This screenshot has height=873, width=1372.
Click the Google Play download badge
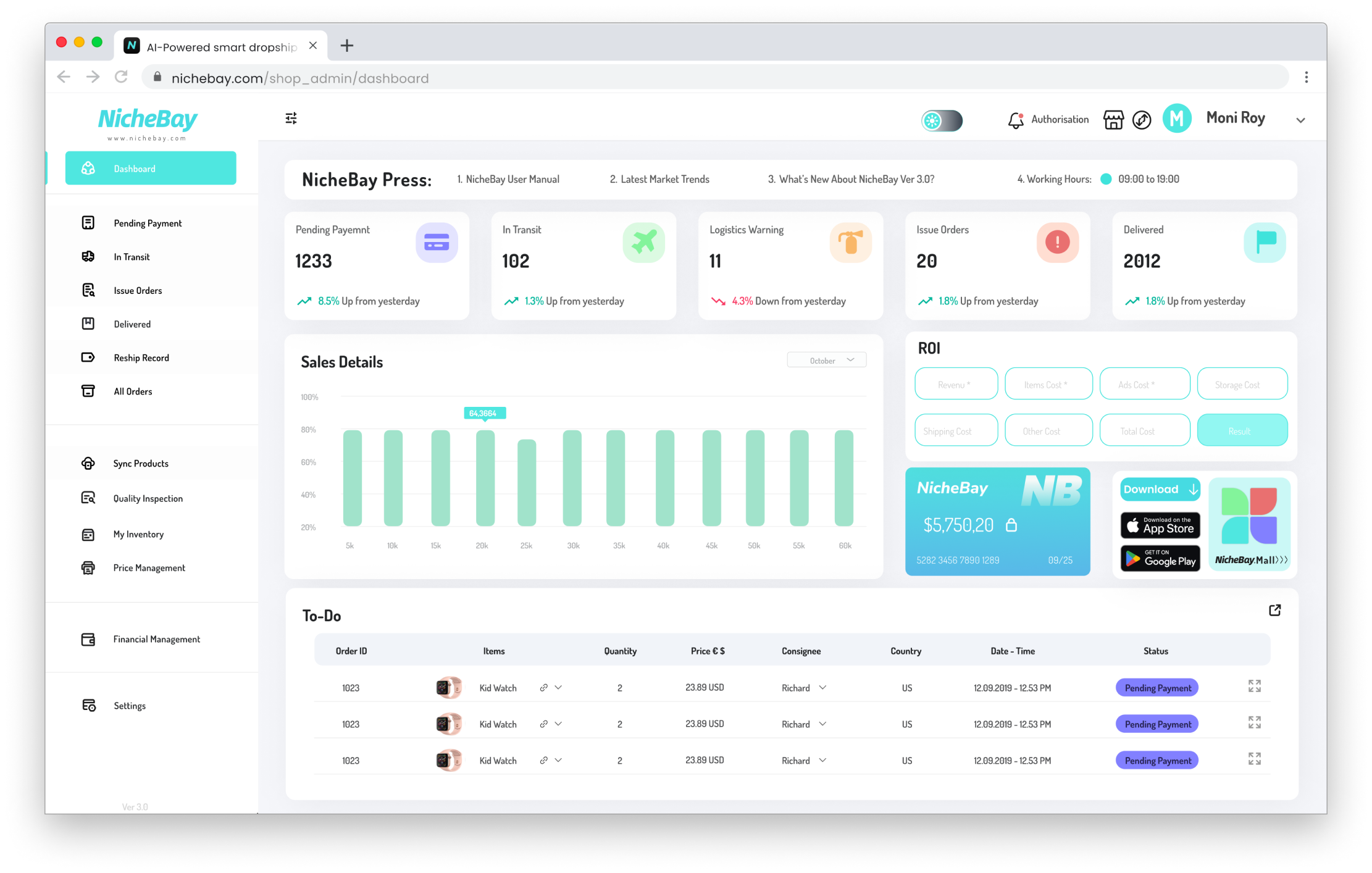(x=1160, y=558)
